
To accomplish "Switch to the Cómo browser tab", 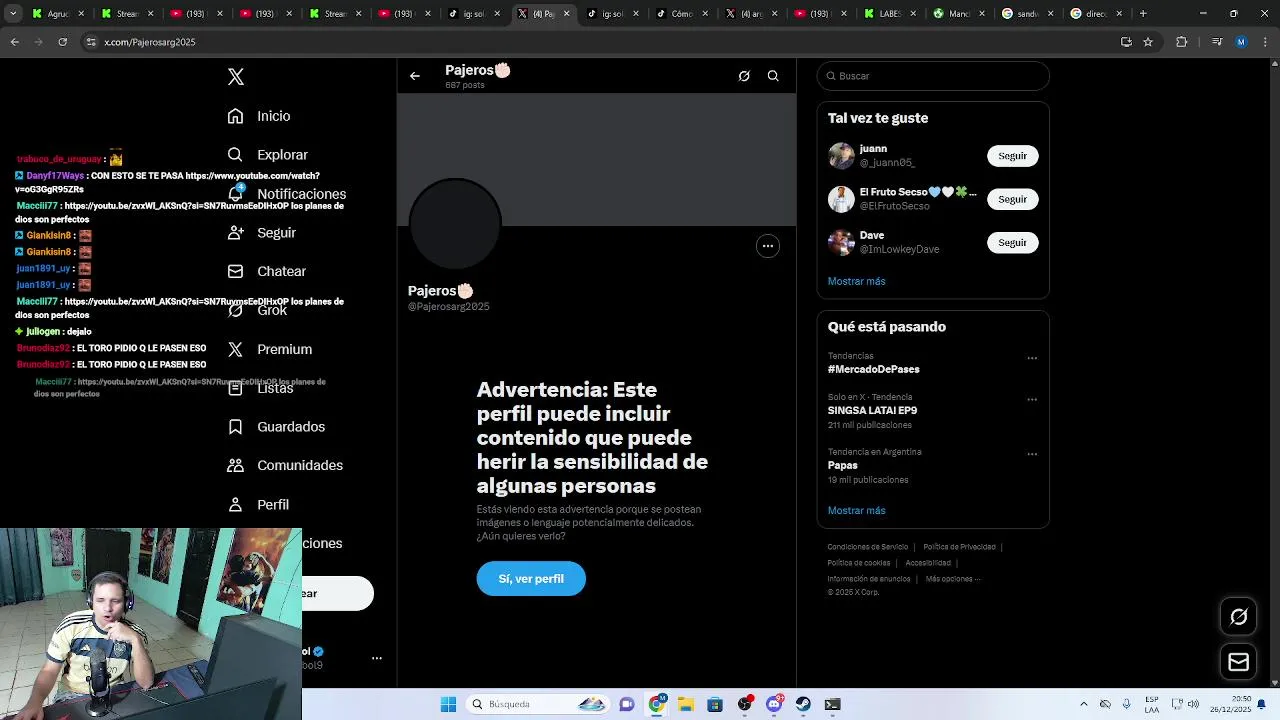I will pyautogui.click(x=680, y=14).
